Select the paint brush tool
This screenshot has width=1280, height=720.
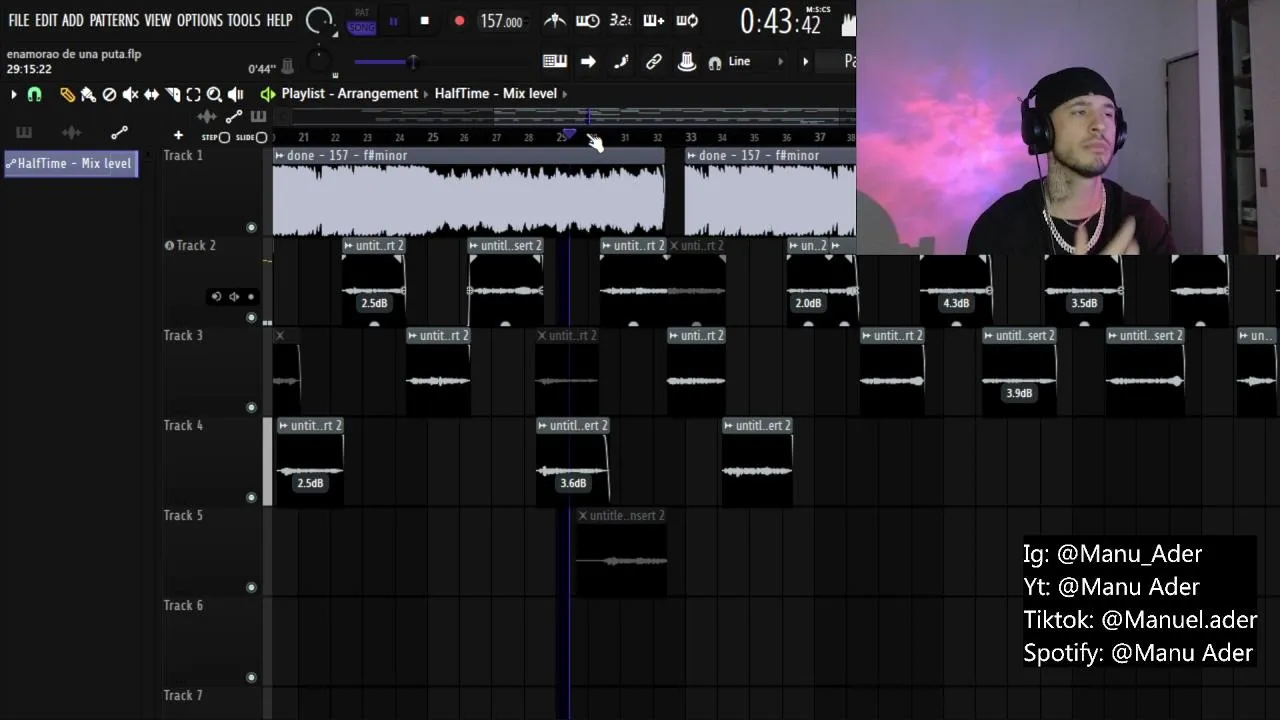tap(88, 95)
